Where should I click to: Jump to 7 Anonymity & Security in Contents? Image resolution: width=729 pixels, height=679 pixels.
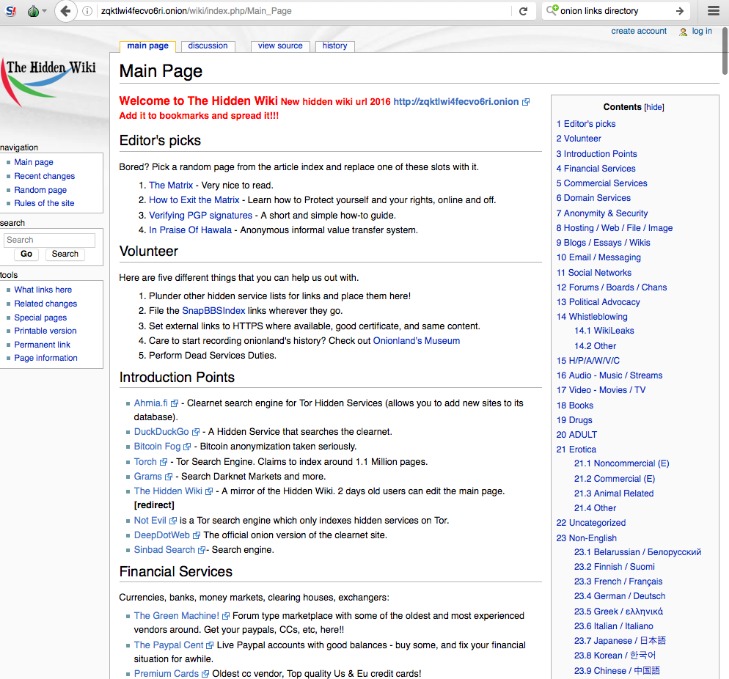(x=602, y=213)
